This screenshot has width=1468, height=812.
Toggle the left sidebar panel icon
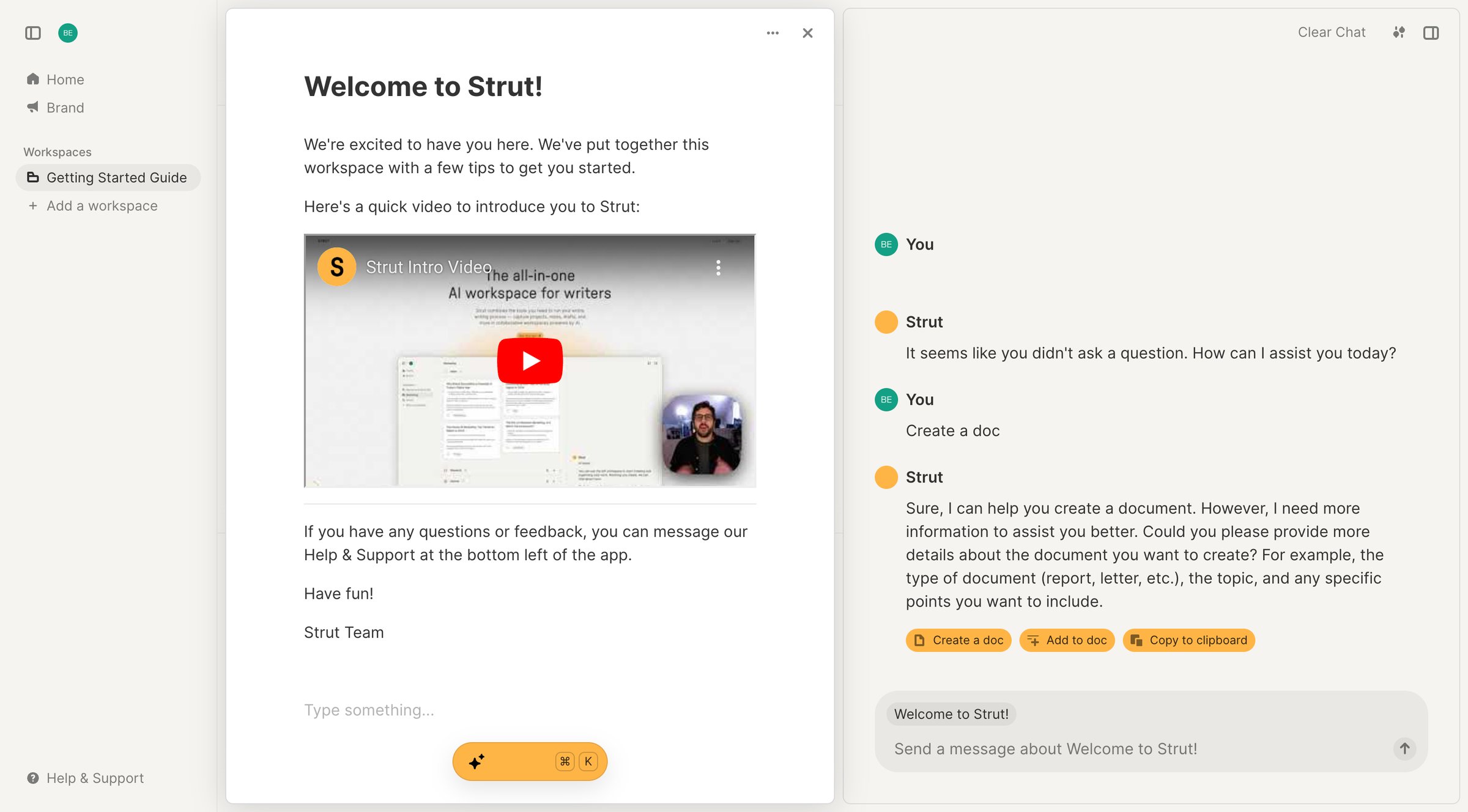tap(33, 33)
